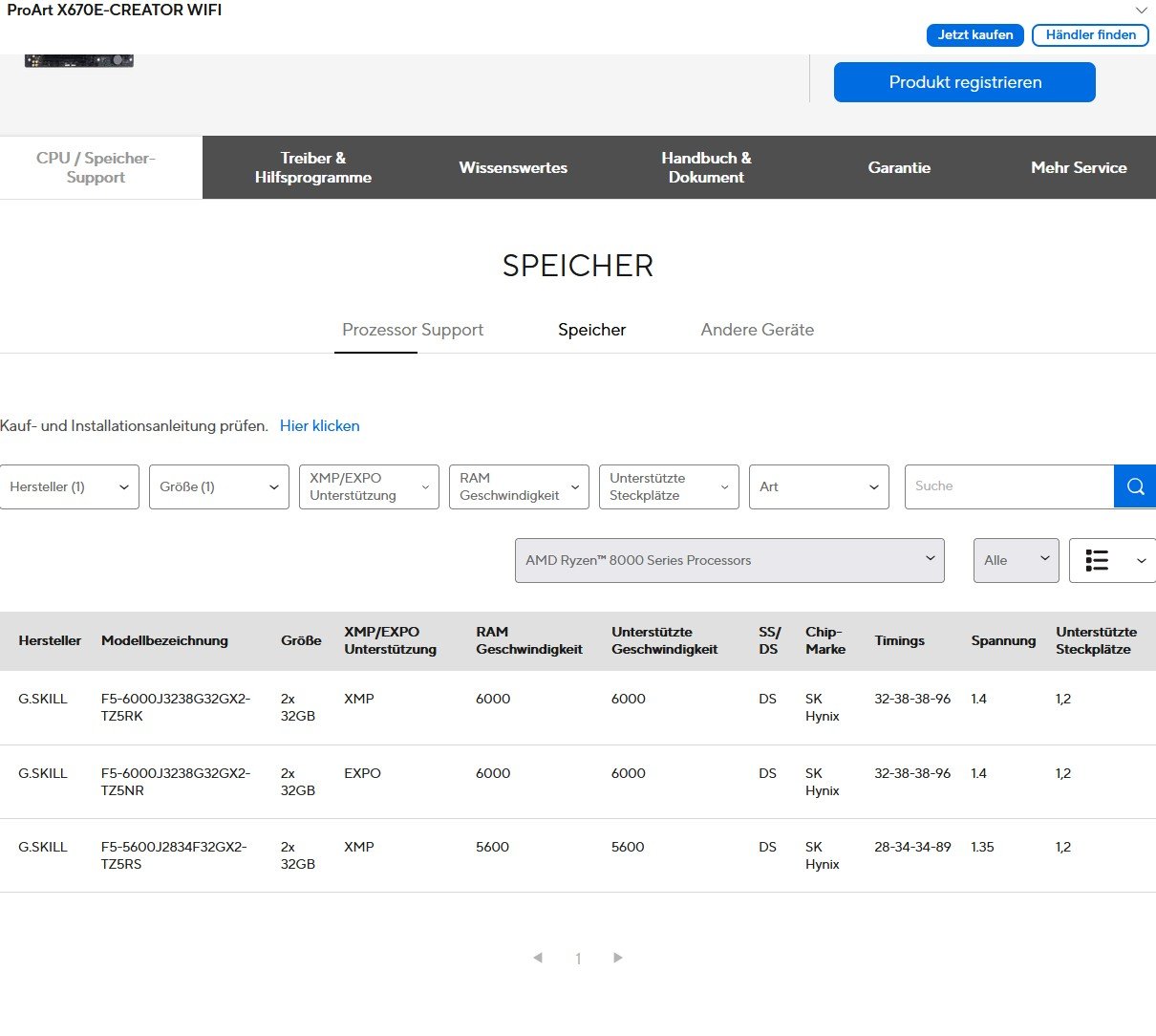Click the Hersteller column header

click(50, 640)
